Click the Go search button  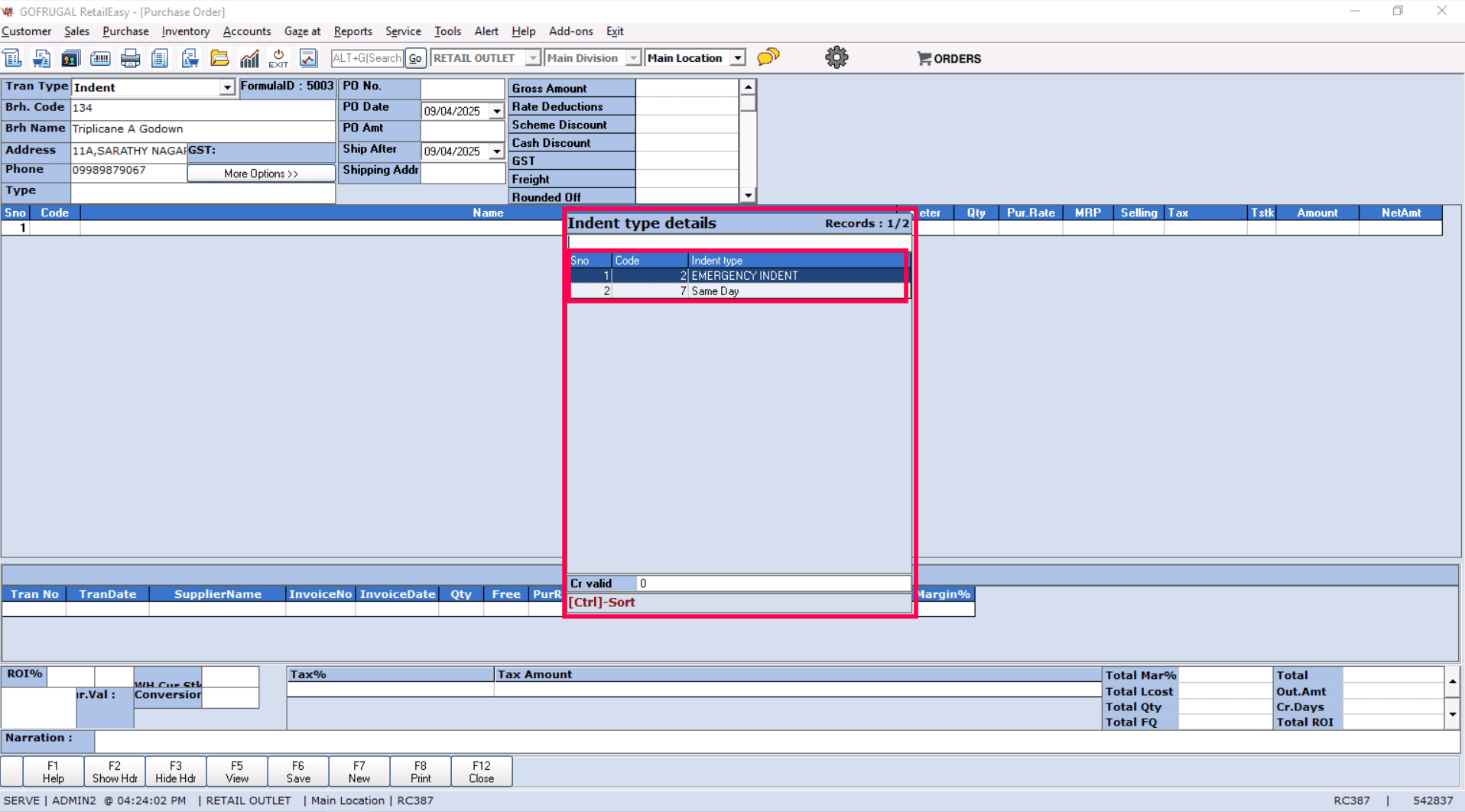coord(415,58)
